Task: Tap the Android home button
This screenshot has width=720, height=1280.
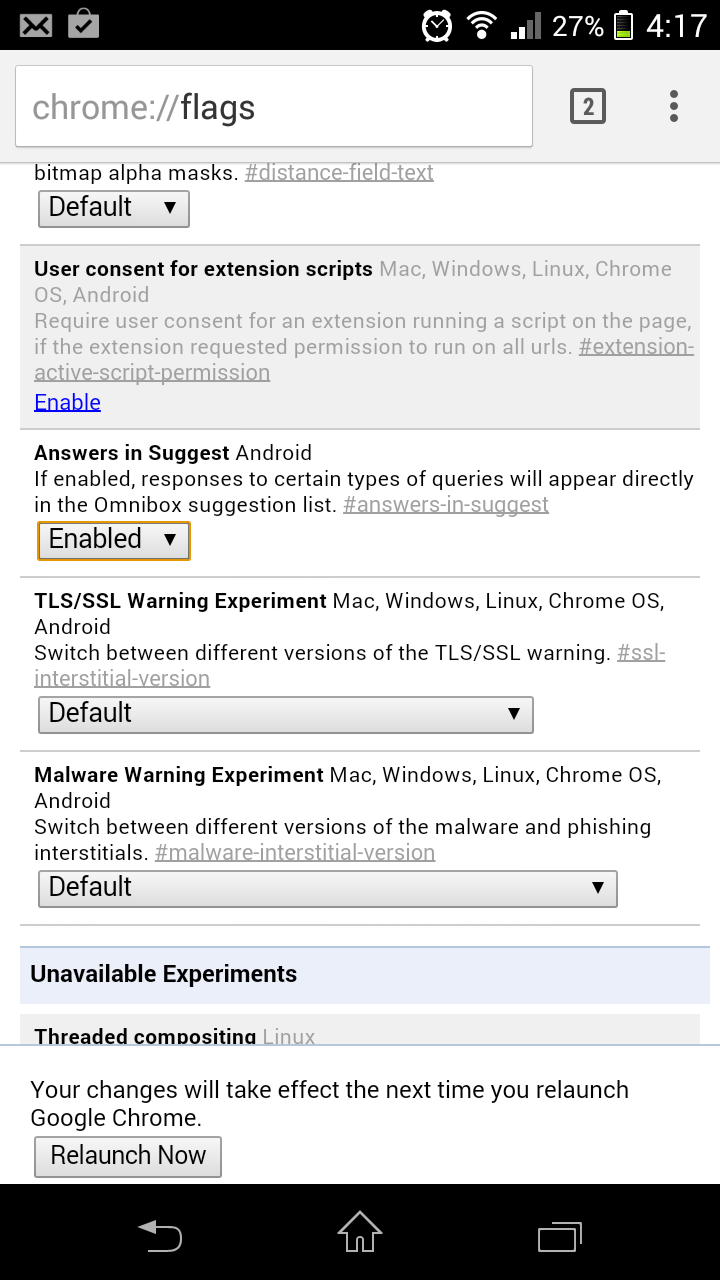Action: click(x=360, y=1233)
